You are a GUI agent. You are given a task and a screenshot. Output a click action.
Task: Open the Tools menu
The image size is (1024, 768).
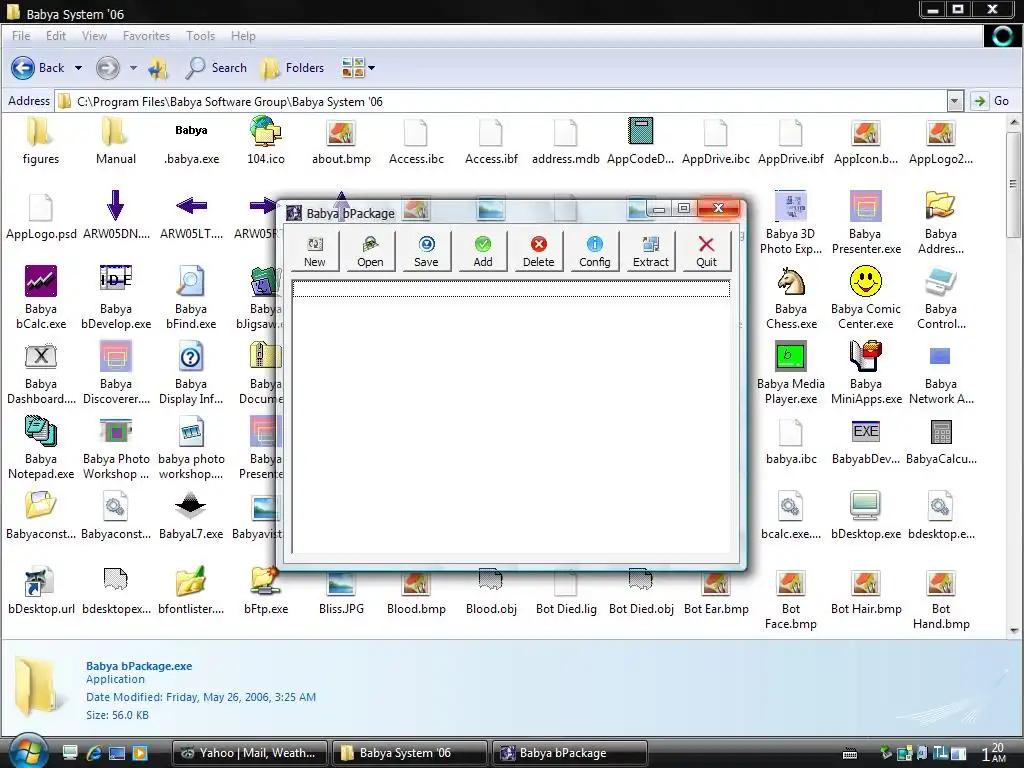(x=200, y=36)
